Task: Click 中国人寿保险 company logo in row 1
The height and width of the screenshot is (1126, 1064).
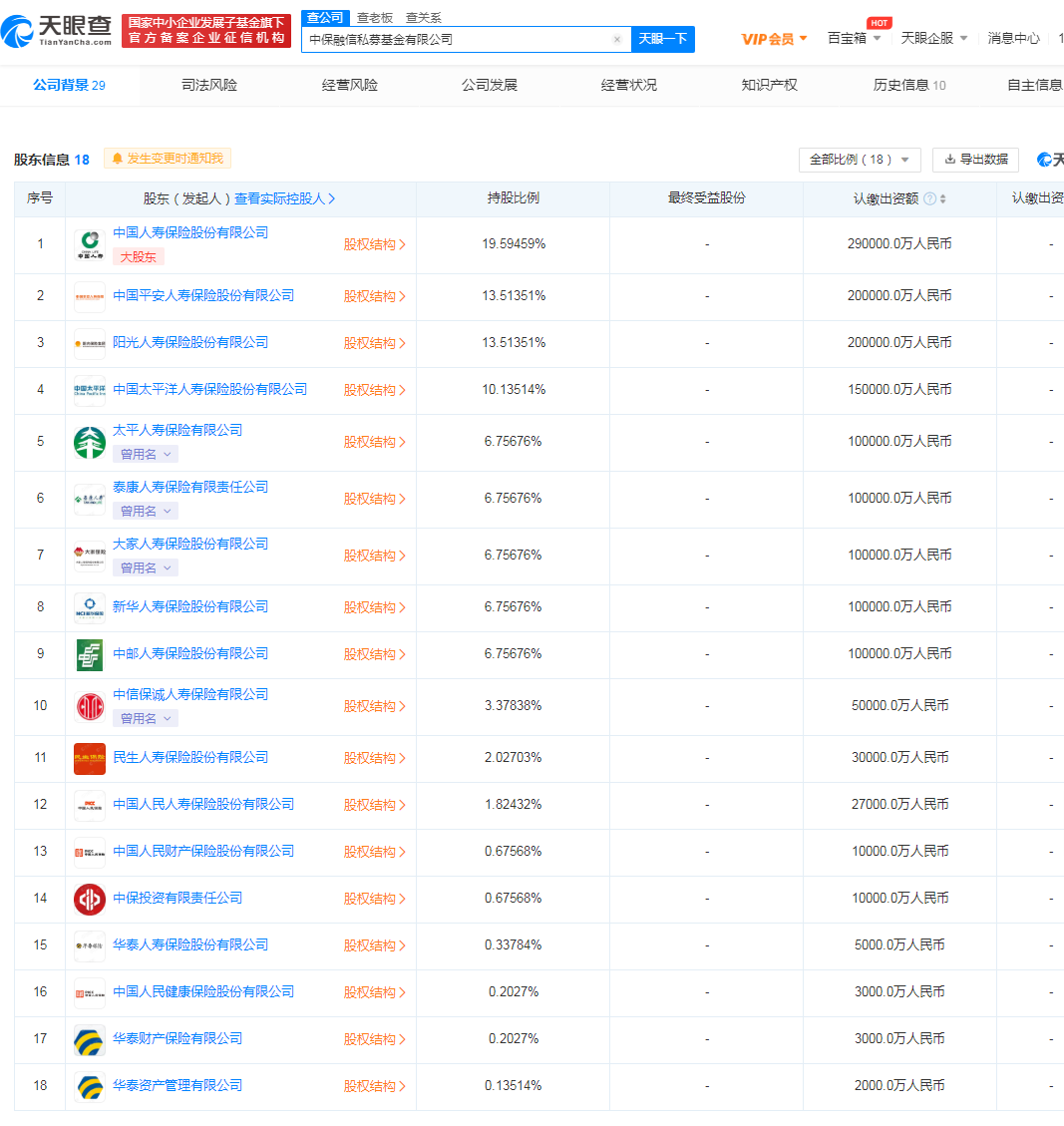Action: (x=89, y=244)
